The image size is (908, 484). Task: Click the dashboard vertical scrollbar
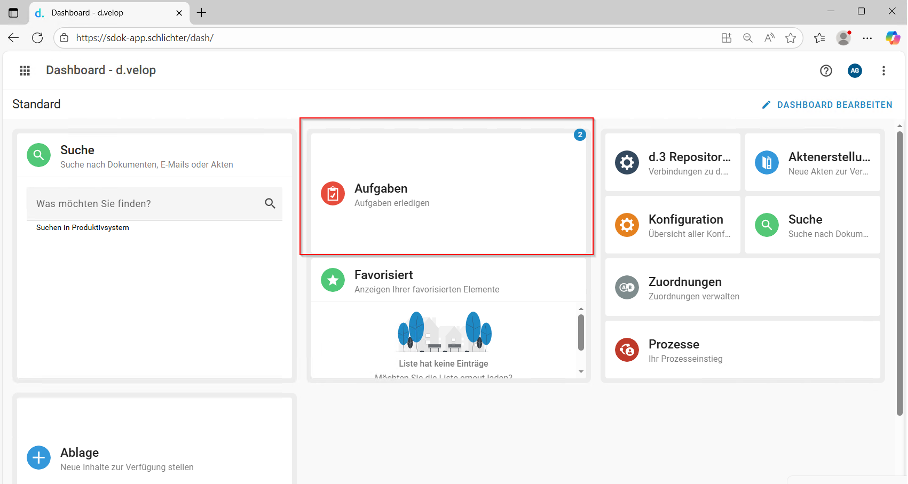[899, 273]
